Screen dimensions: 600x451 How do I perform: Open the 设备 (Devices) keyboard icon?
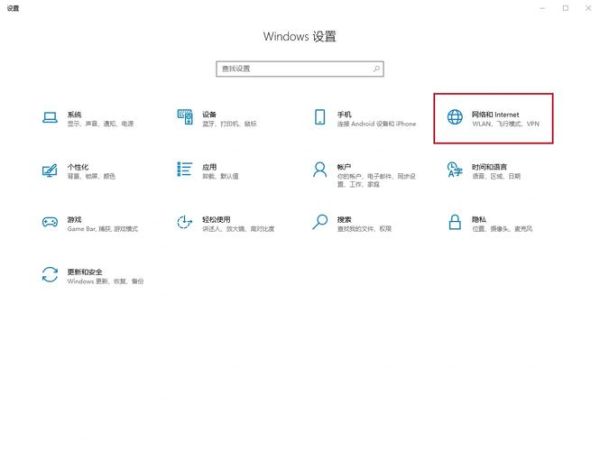click(x=185, y=117)
